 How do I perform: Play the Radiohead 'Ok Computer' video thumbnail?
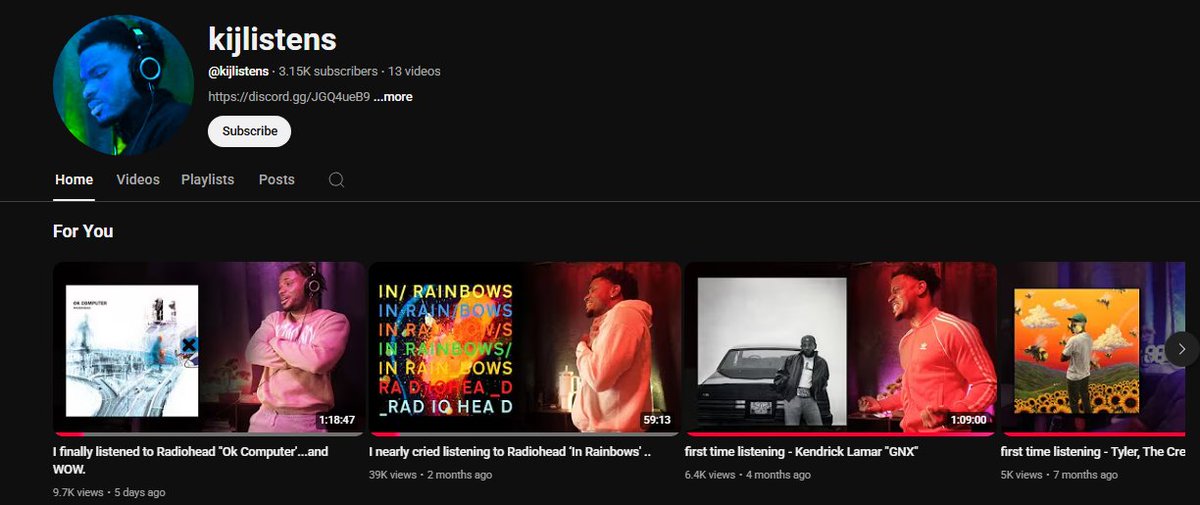click(209, 349)
